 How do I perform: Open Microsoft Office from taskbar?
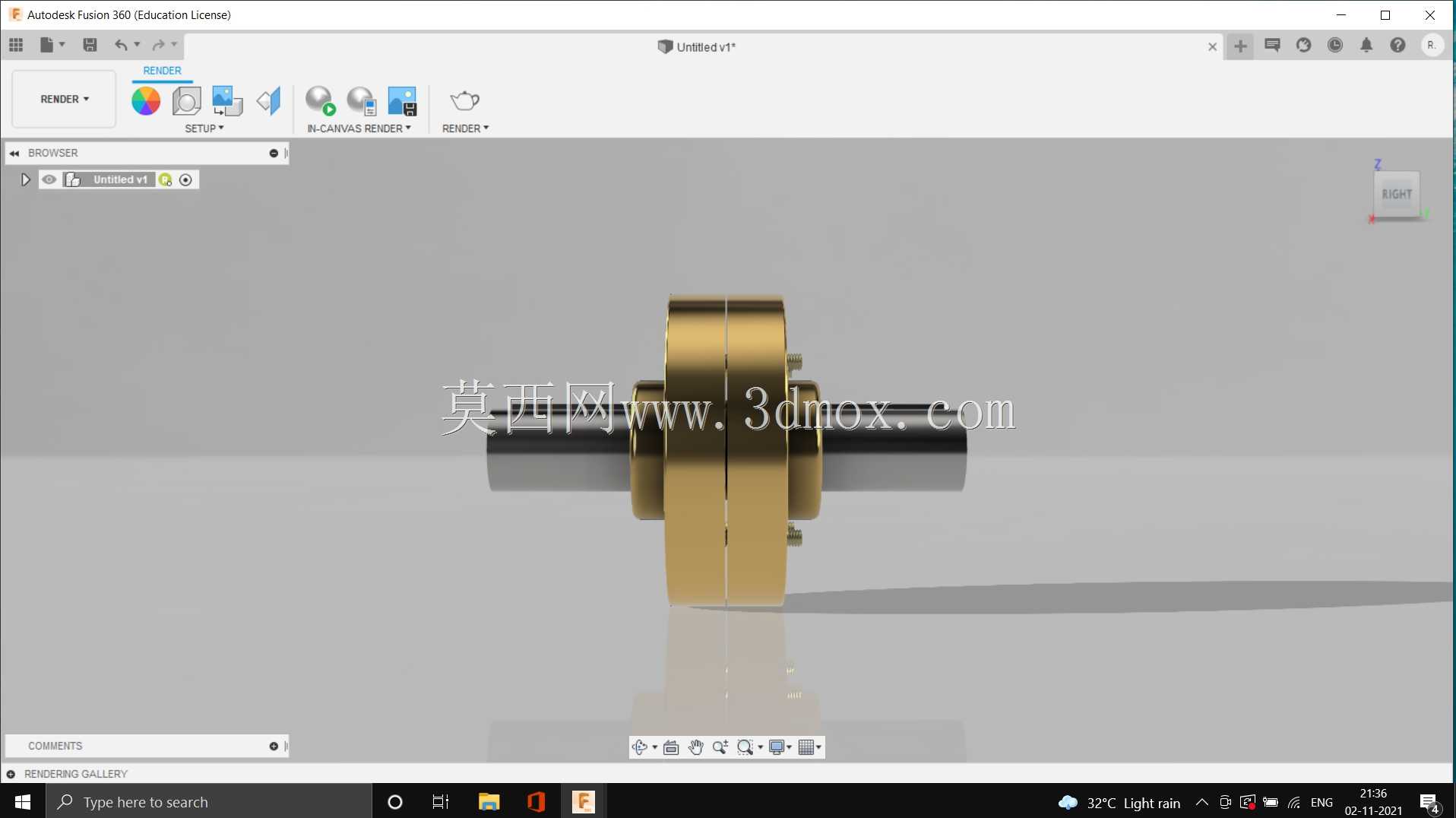point(536,802)
